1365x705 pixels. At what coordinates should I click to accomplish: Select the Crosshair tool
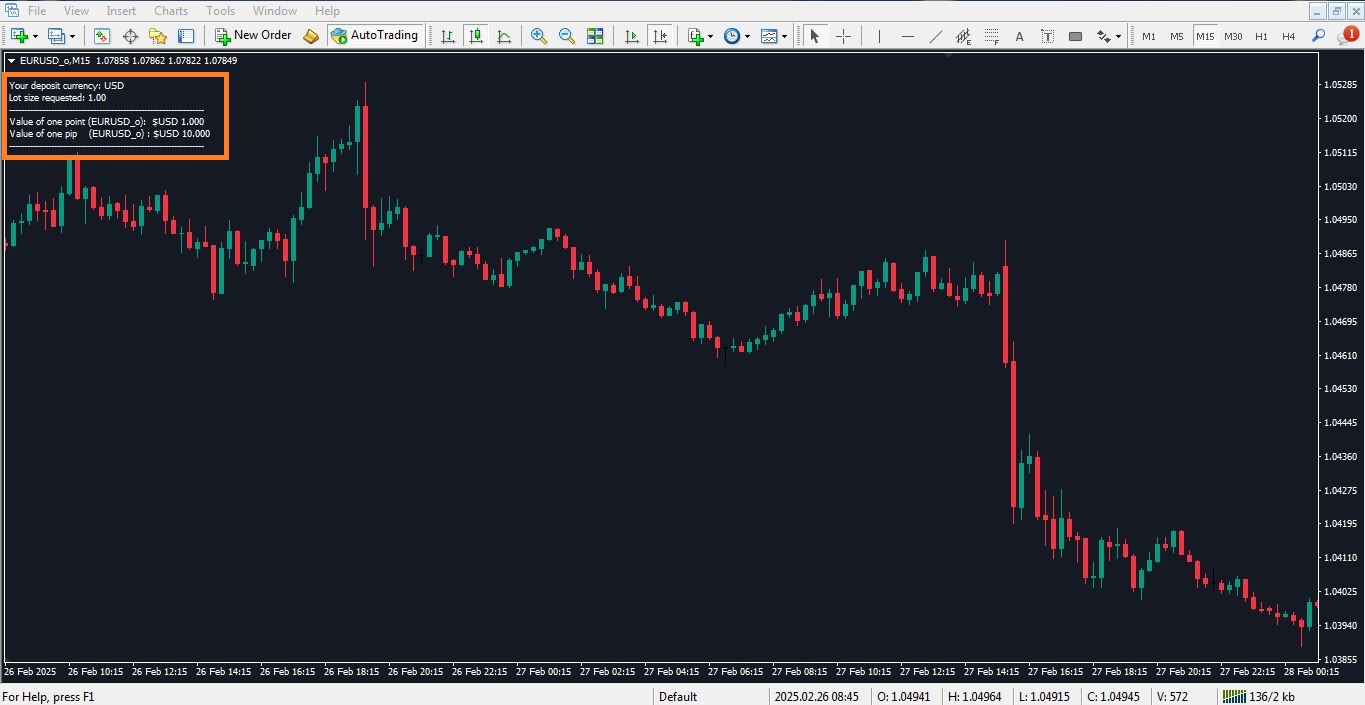[x=843, y=36]
